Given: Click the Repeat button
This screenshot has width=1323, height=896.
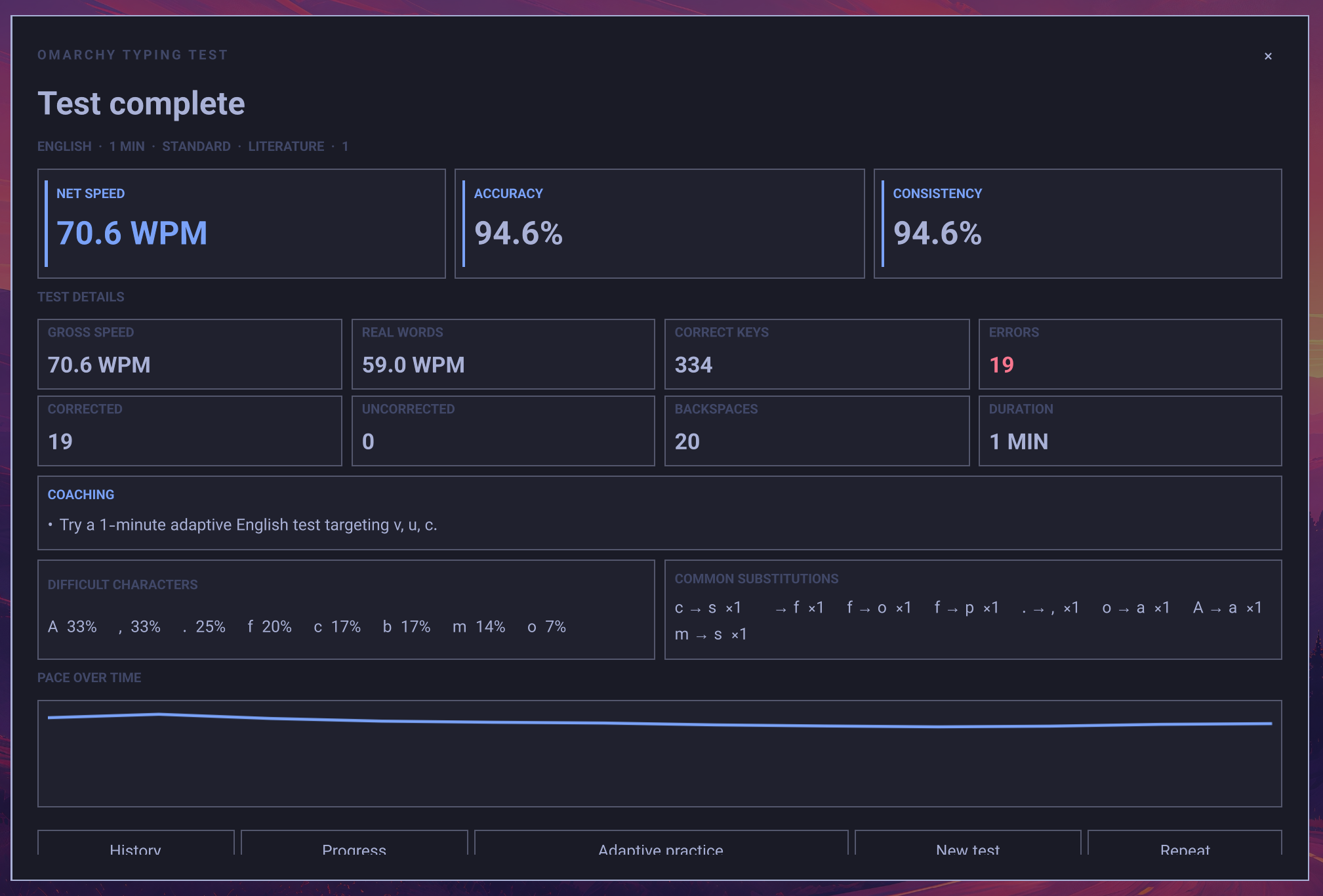Looking at the screenshot, I should pos(1185,842).
